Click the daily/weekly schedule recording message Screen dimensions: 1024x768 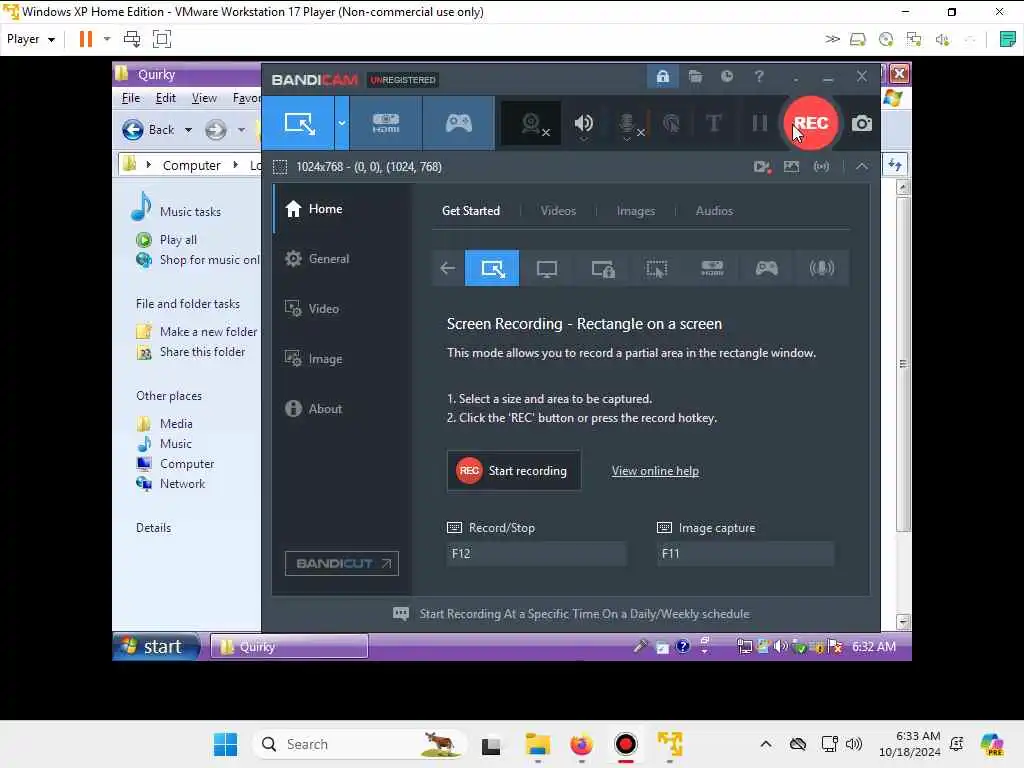[x=584, y=614]
